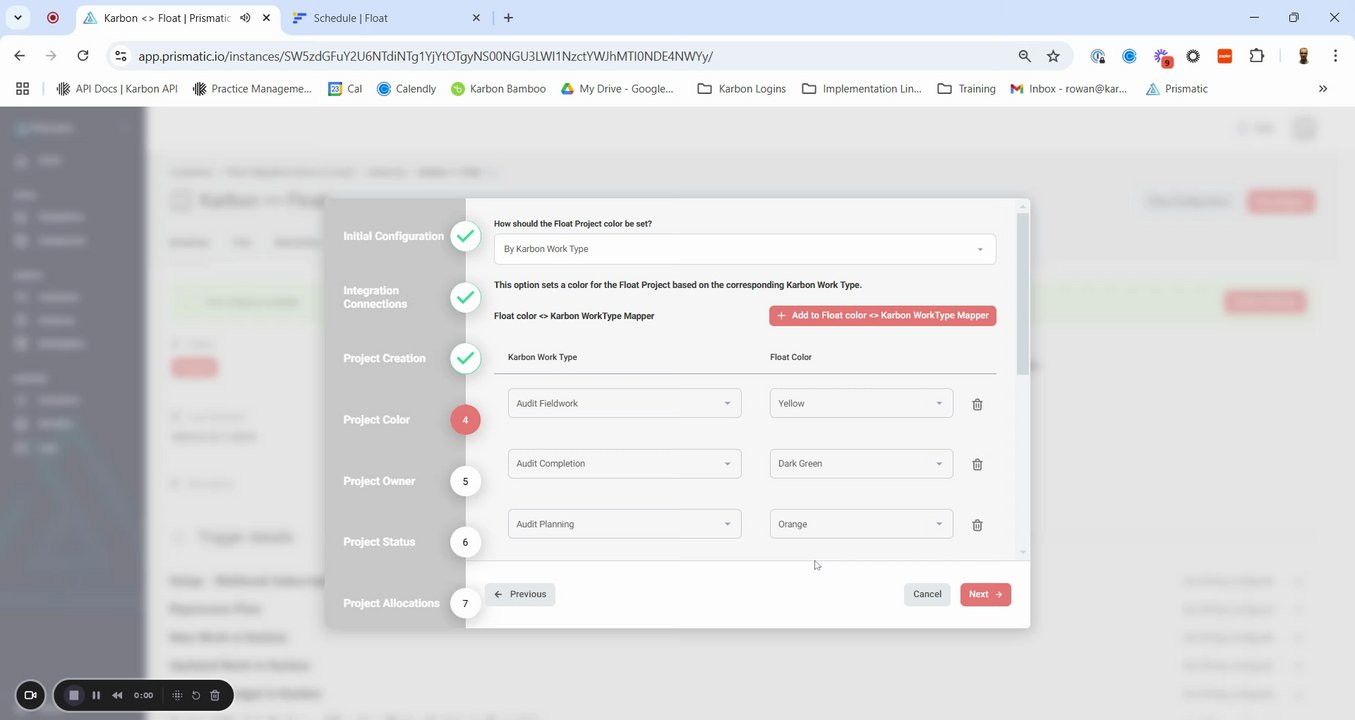Discard the recording with trash icon

(215, 695)
